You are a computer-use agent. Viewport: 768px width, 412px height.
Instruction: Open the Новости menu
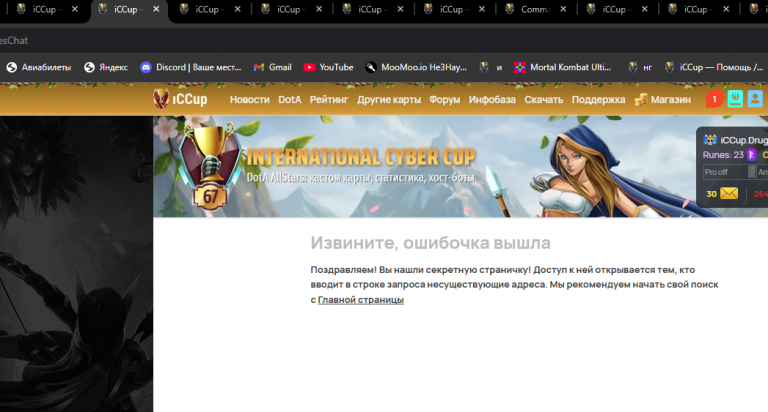(x=249, y=99)
